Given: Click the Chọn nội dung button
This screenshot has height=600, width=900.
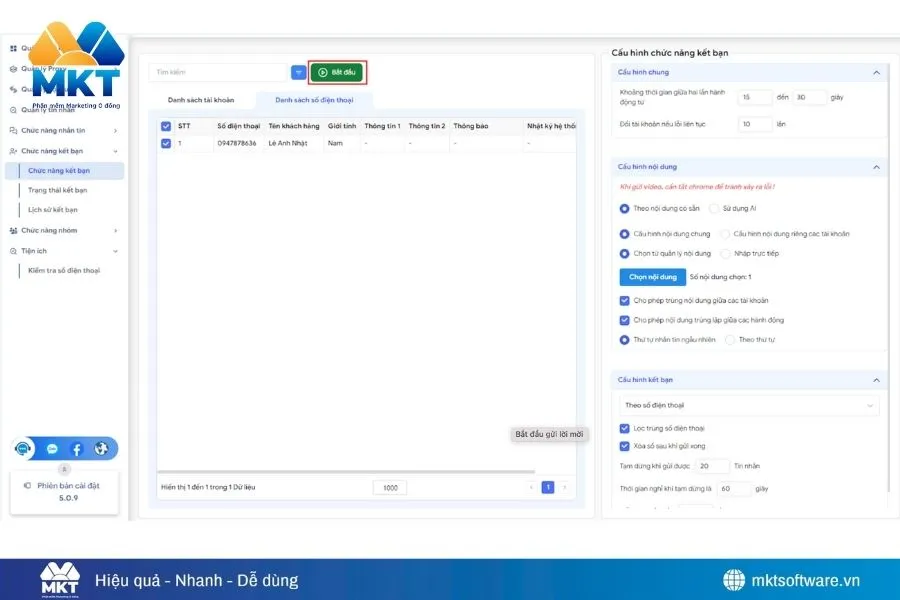Looking at the screenshot, I should click(651, 277).
